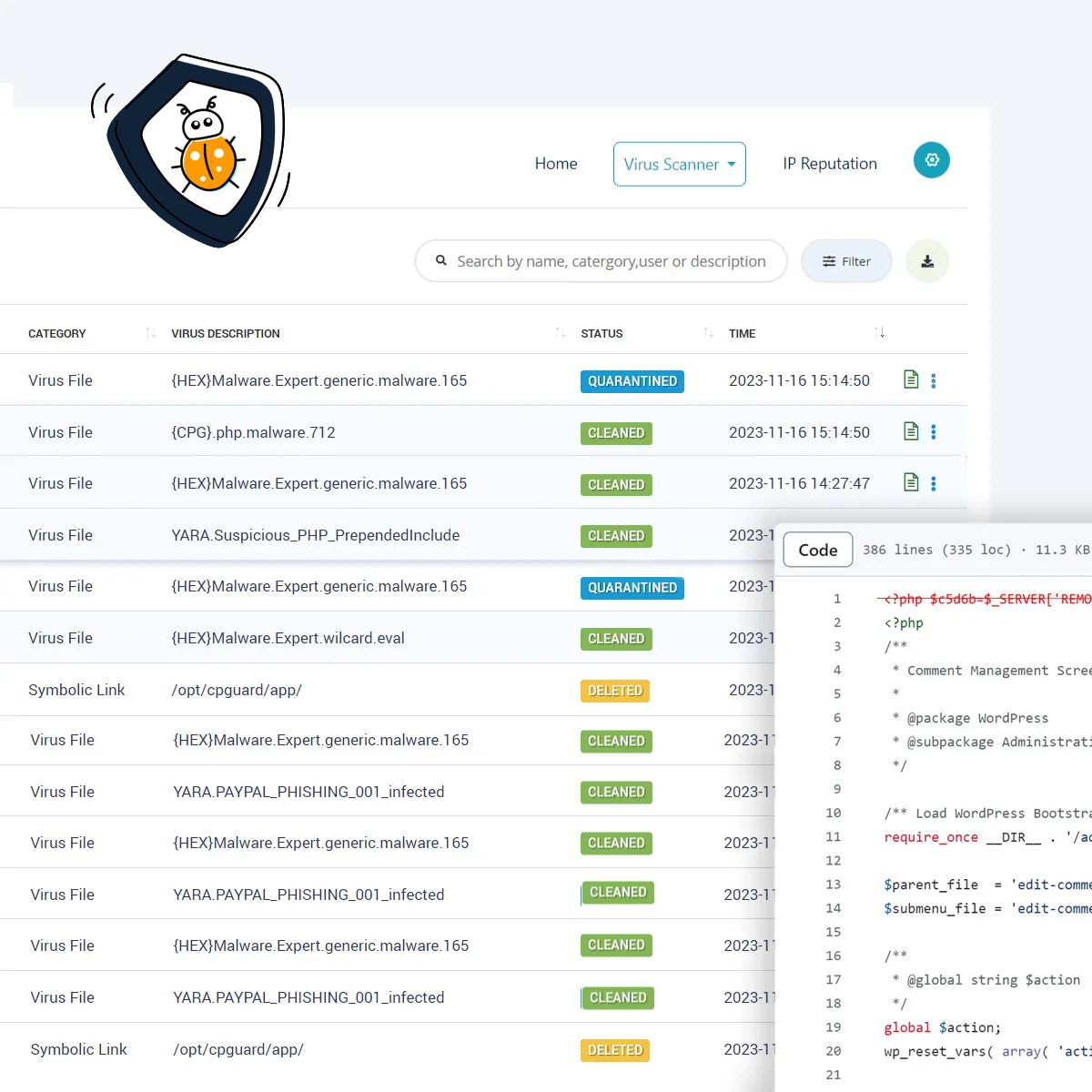Open three-dot menu for {CPG}.php.malware.712 row
Image resolution: width=1092 pixels, height=1092 pixels.
coord(934,431)
